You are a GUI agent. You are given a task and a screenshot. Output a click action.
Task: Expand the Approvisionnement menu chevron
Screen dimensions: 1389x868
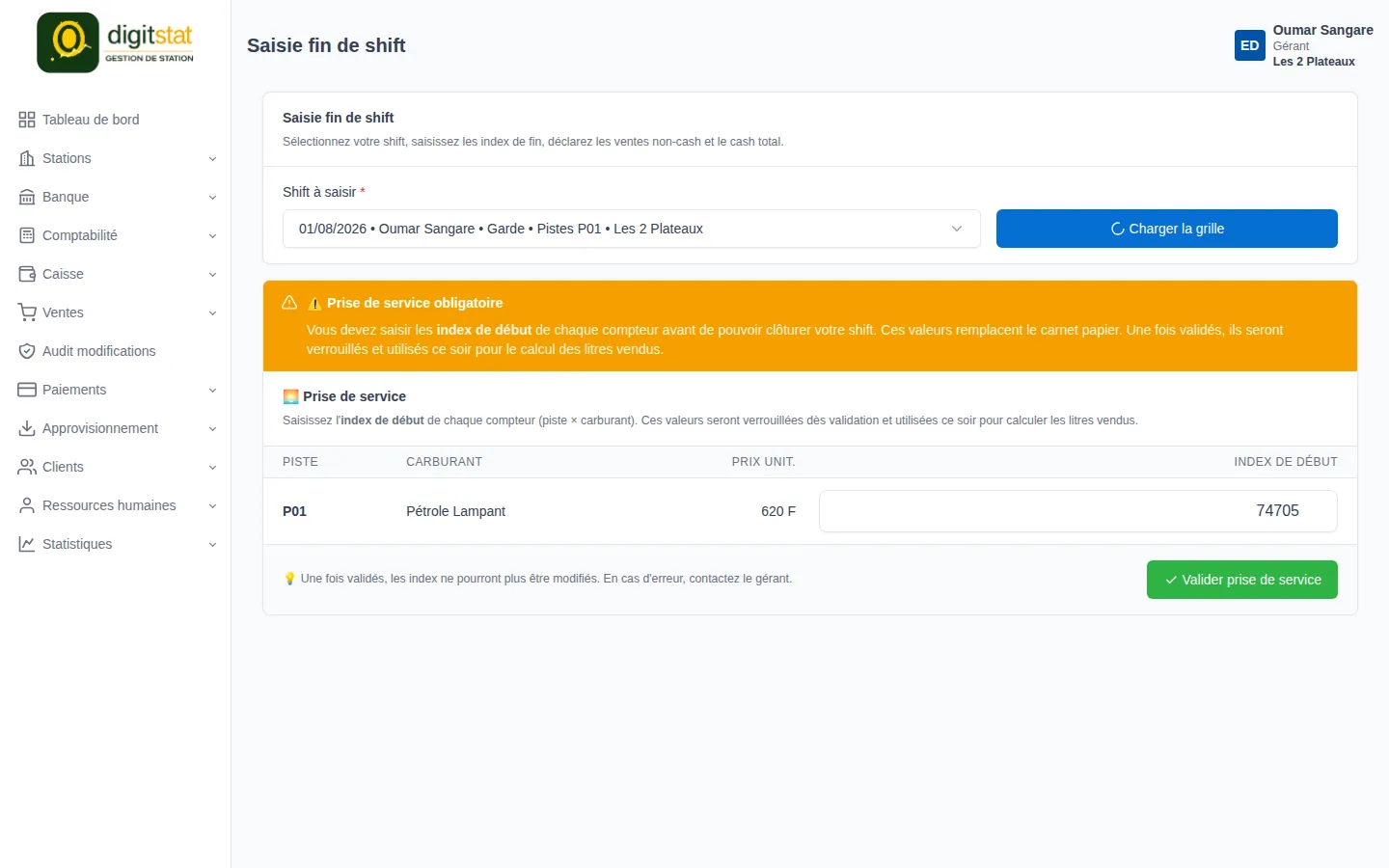click(x=212, y=429)
